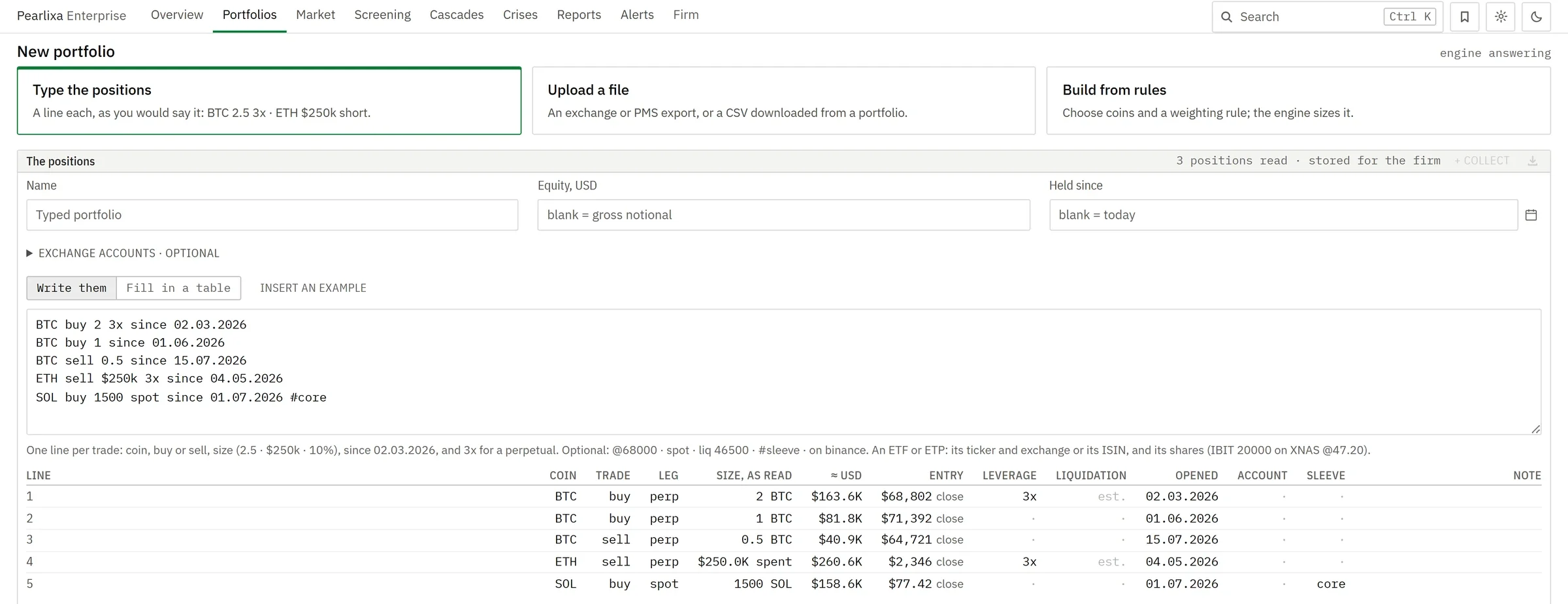The height and width of the screenshot is (604, 1568).
Task: Click the text area resize handle
Action: coord(1535,429)
